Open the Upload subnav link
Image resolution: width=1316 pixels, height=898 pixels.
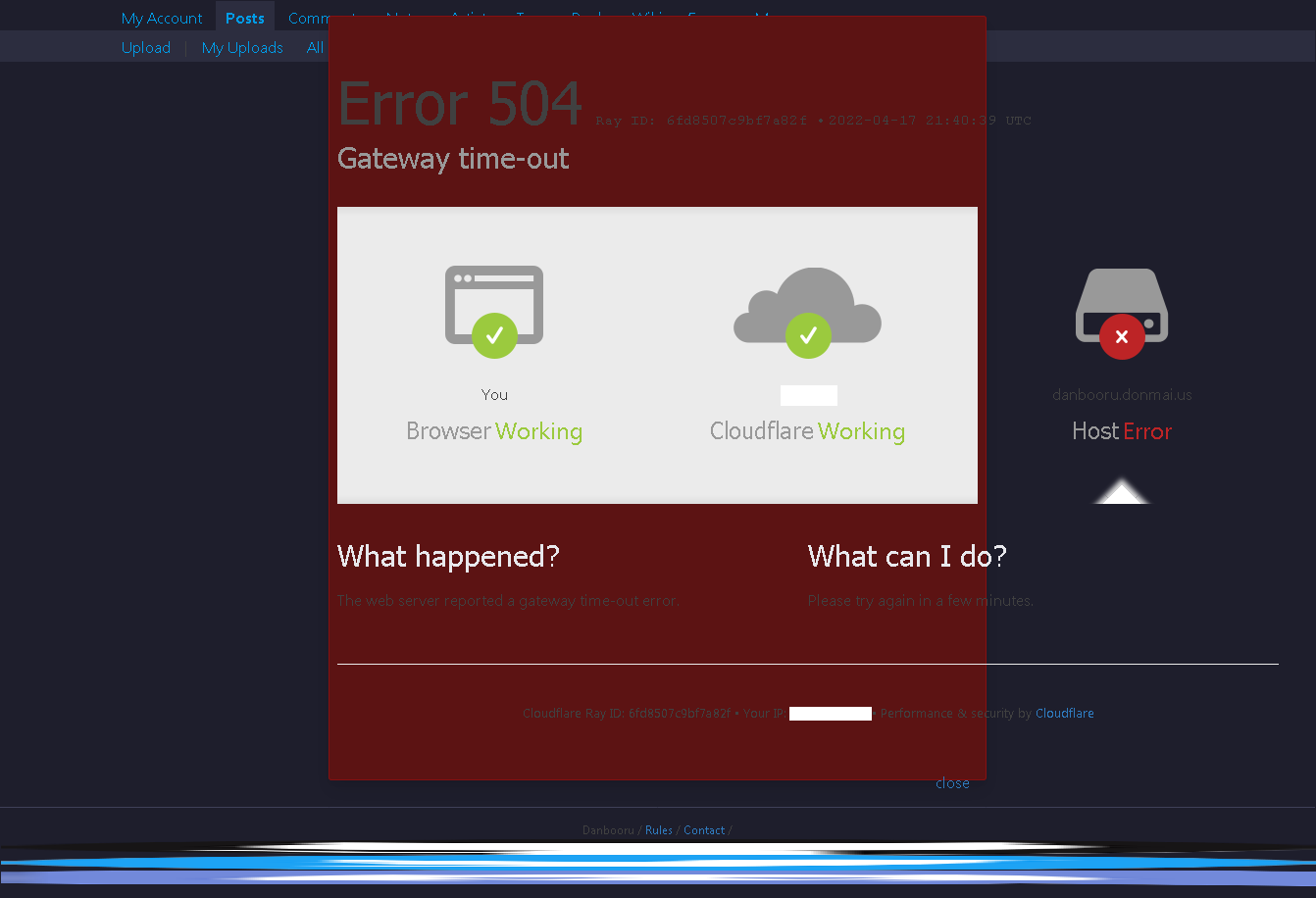pos(146,48)
